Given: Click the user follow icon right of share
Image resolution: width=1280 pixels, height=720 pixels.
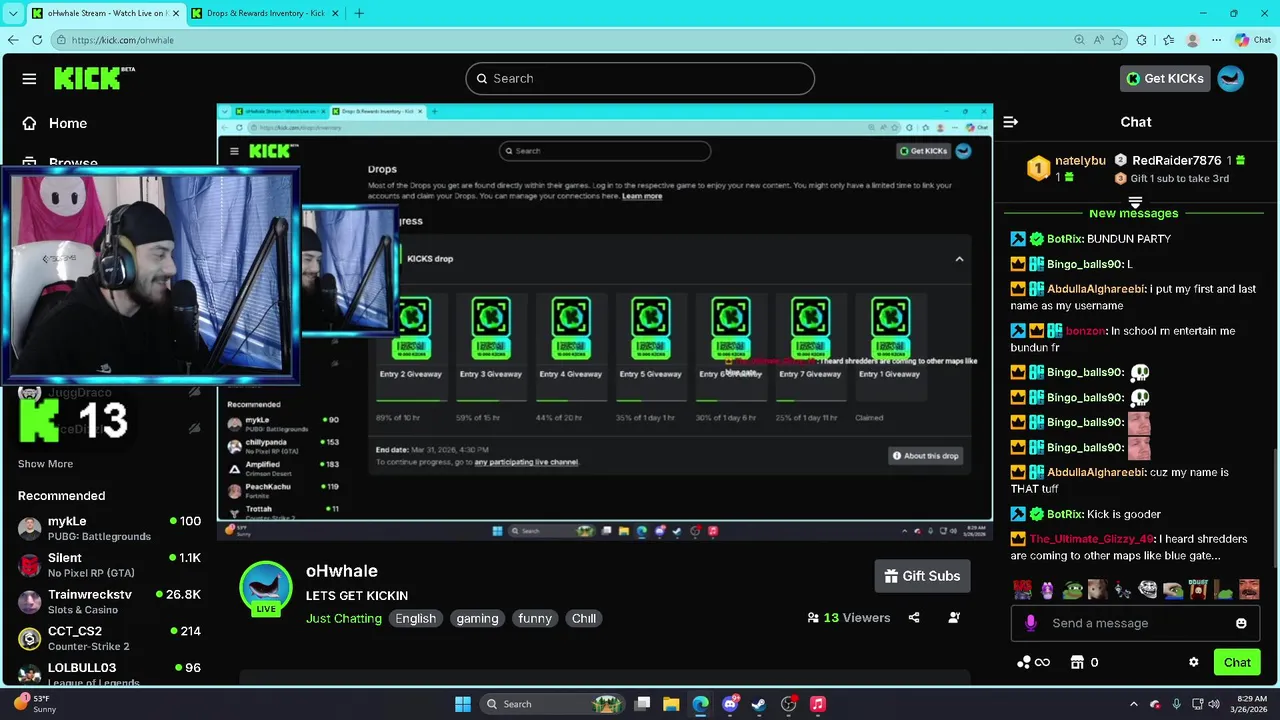Looking at the screenshot, I should [x=954, y=618].
